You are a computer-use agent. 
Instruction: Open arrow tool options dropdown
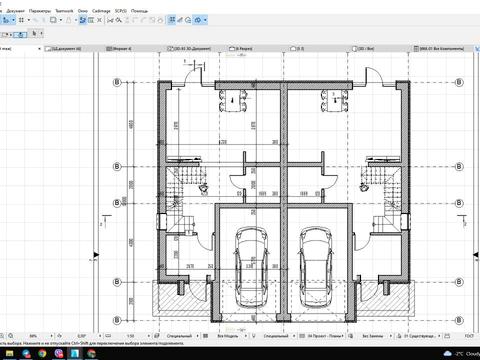pyautogui.click(x=41, y=33)
